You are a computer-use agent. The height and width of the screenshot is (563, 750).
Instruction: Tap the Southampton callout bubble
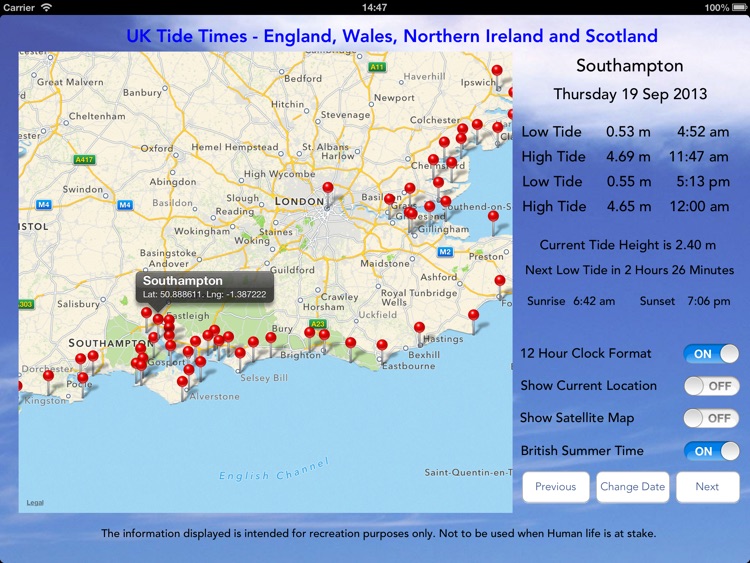pyautogui.click(x=205, y=287)
